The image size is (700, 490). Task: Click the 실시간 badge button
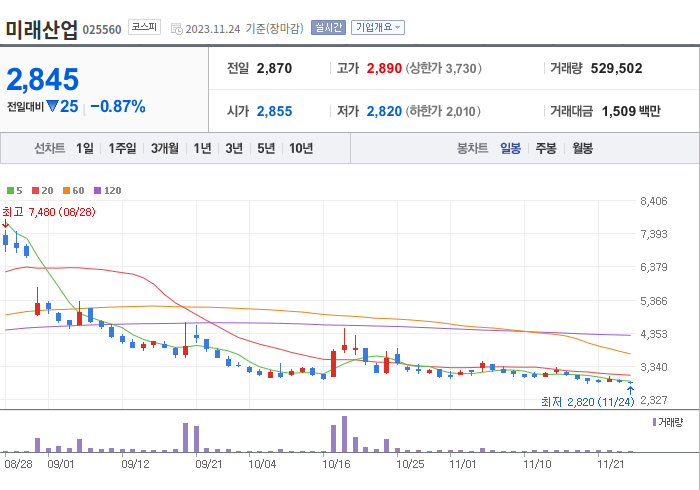(x=328, y=28)
